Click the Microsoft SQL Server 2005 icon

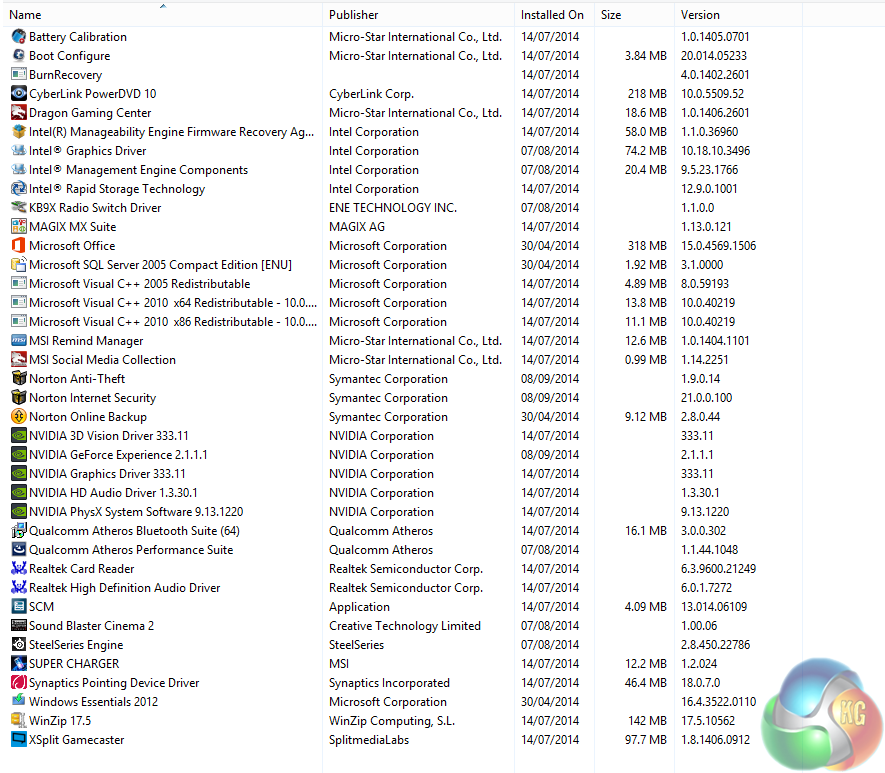tap(19, 265)
